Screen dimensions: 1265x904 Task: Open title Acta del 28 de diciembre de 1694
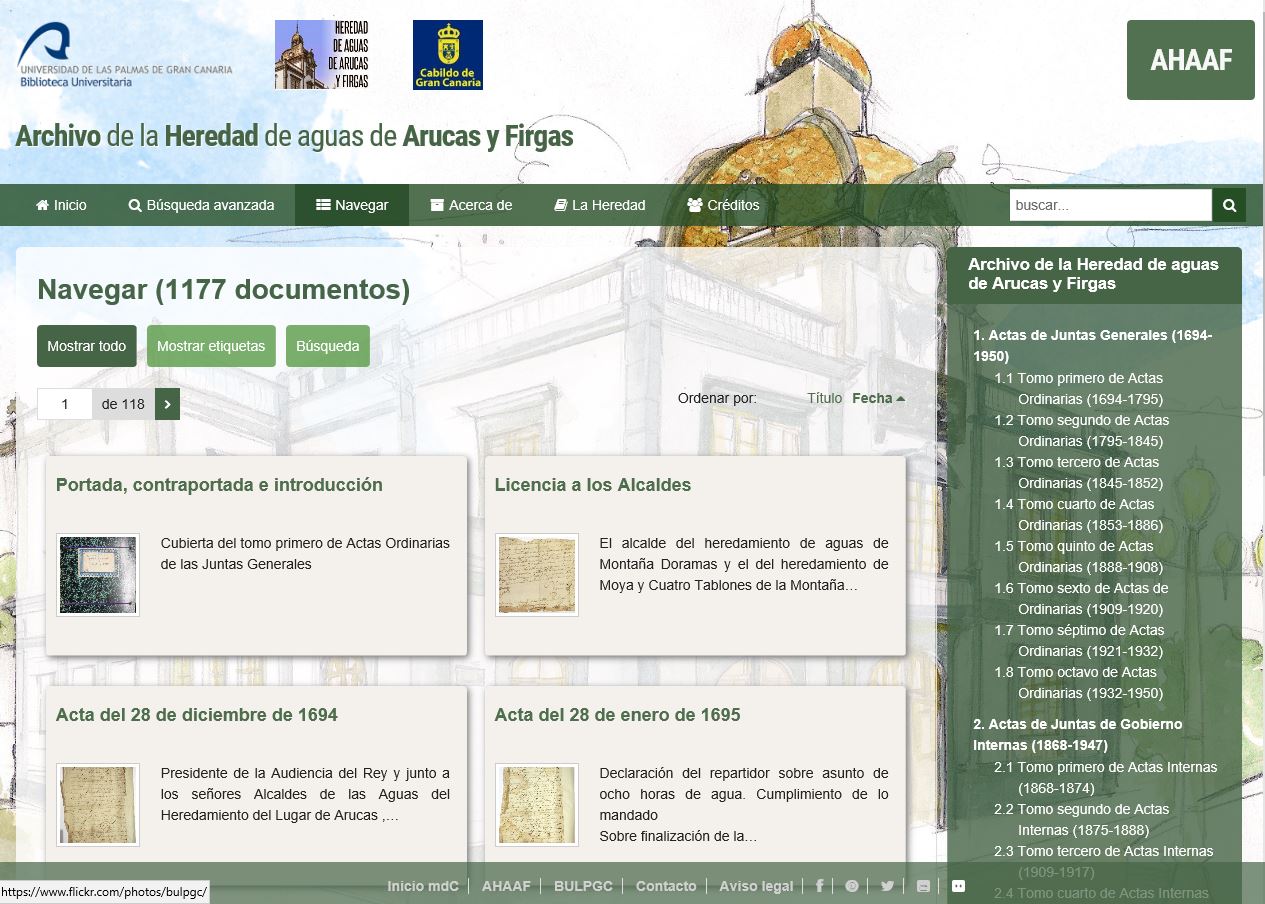(x=197, y=715)
